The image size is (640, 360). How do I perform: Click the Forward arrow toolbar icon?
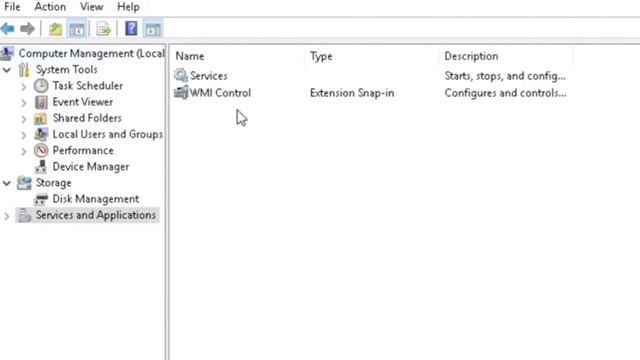(27, 29)
